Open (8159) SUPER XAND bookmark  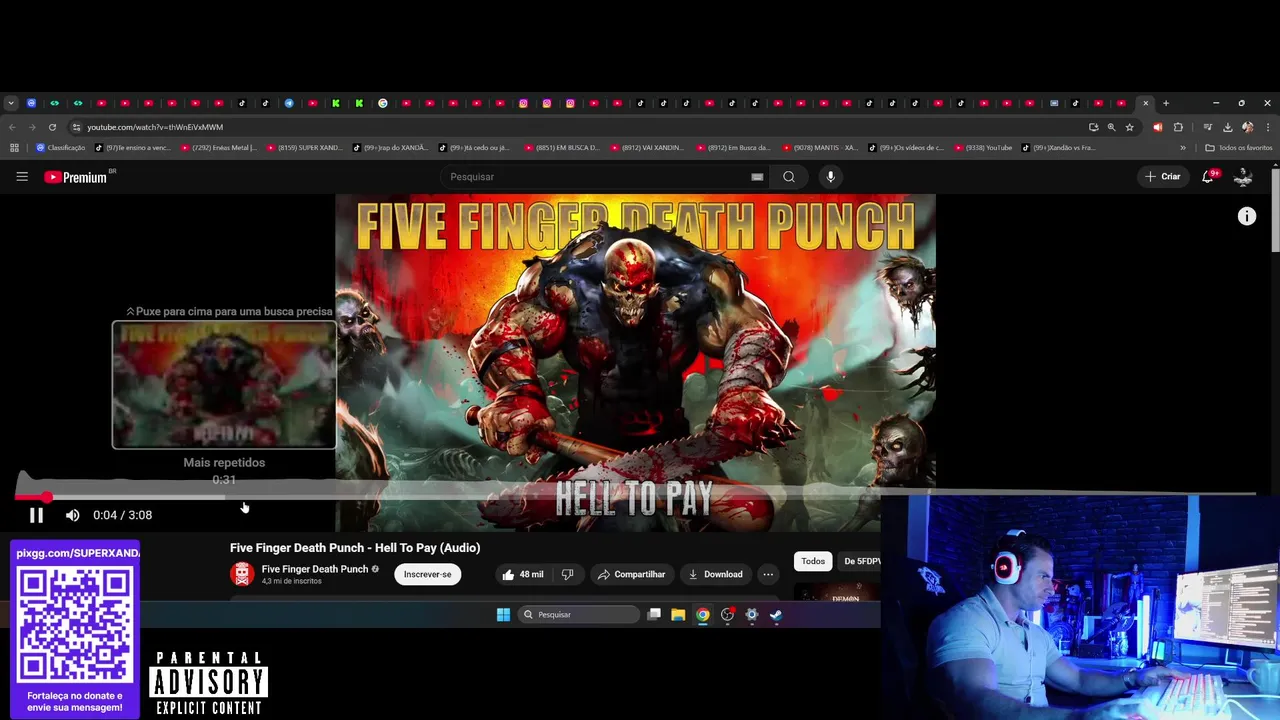click(x=304, y=148)
